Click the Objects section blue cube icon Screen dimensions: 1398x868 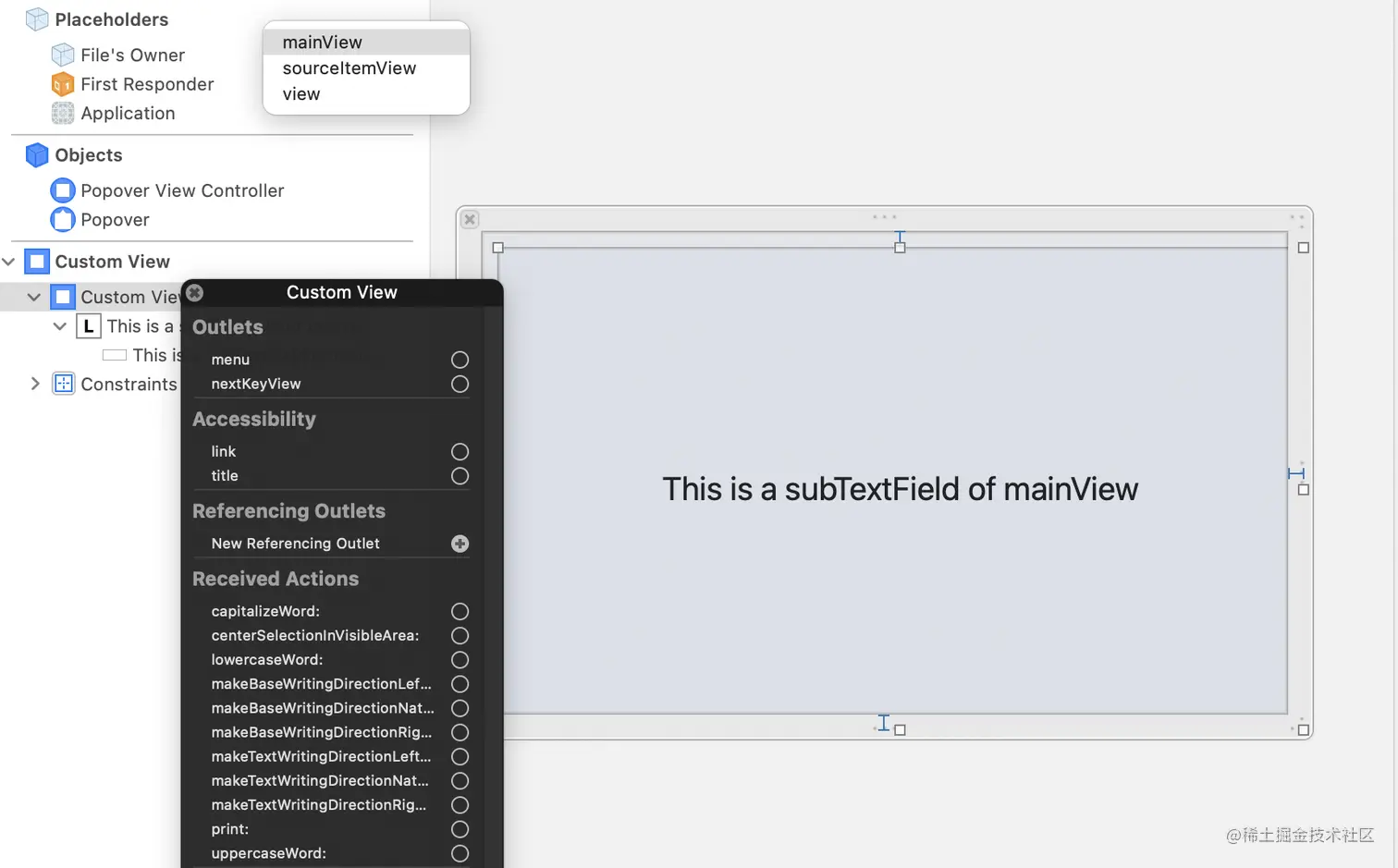[37, 155]
